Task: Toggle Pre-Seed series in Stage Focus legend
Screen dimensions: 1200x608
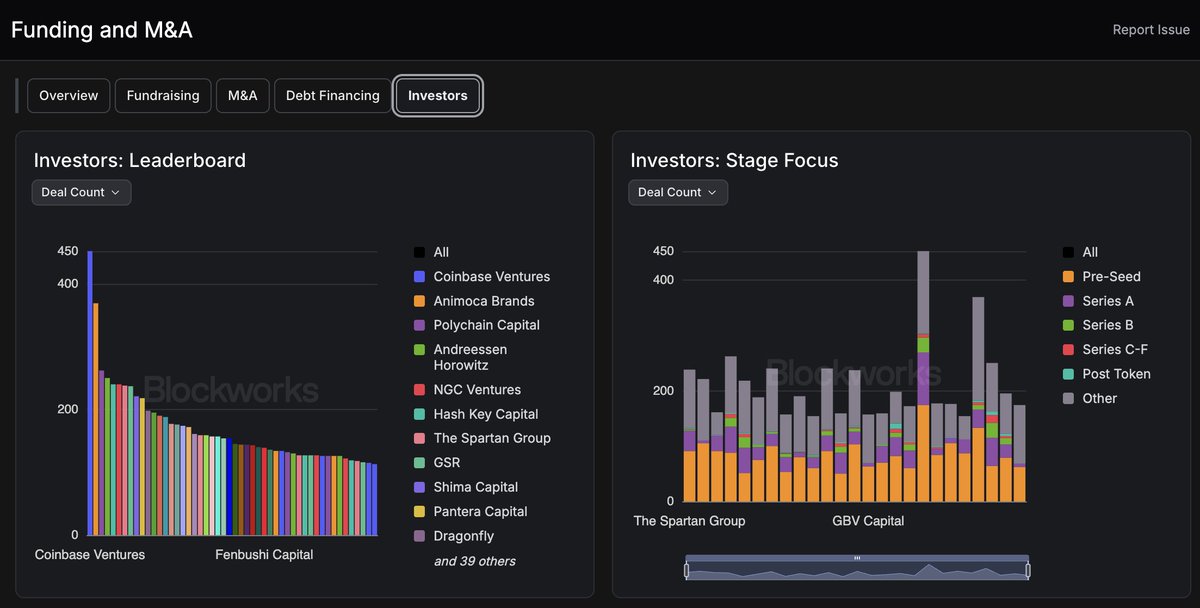Action: pos(1069,277)
